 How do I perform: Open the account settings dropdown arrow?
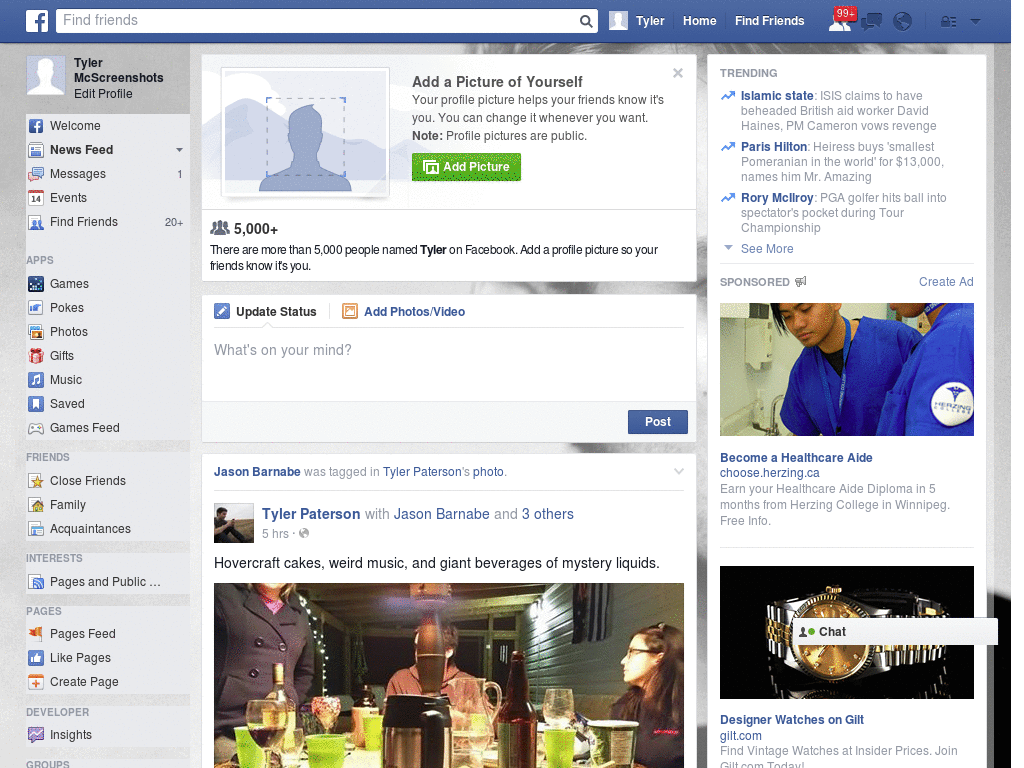coord(975,20)
